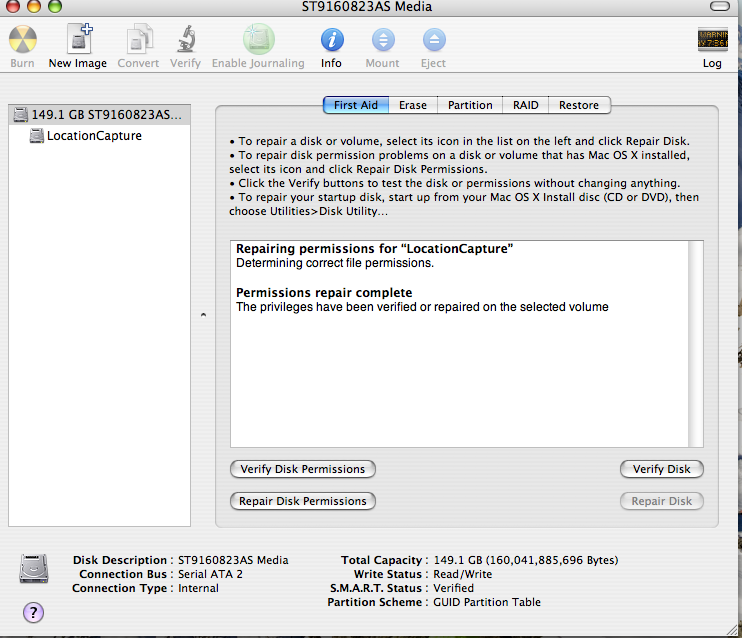Select the 149.1 GB ST9160823AS disk

click(99, 115)
